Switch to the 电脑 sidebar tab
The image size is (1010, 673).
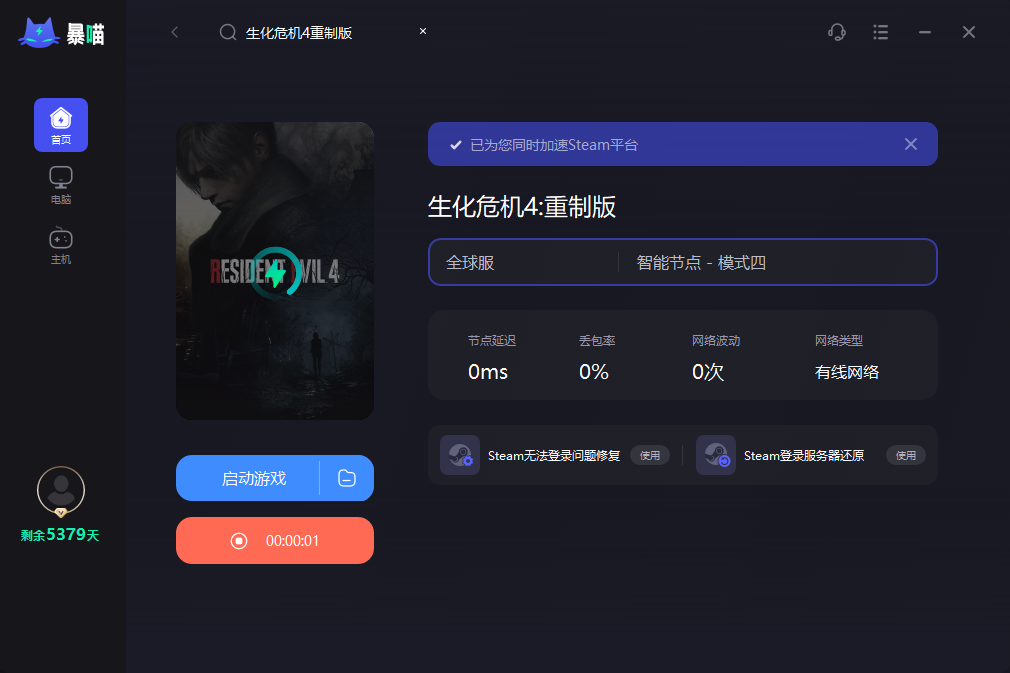[x=61, y=185]
